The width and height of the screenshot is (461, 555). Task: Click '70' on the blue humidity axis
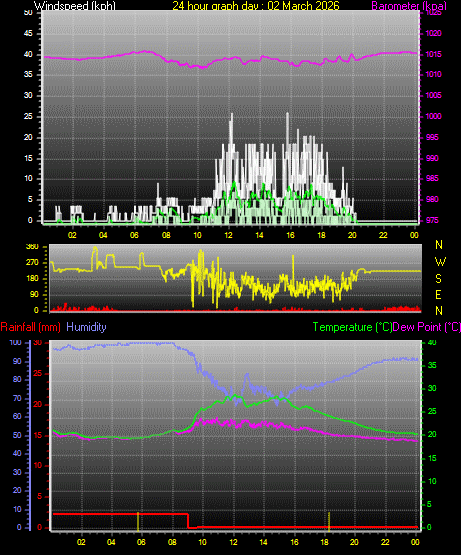(17, 399)
